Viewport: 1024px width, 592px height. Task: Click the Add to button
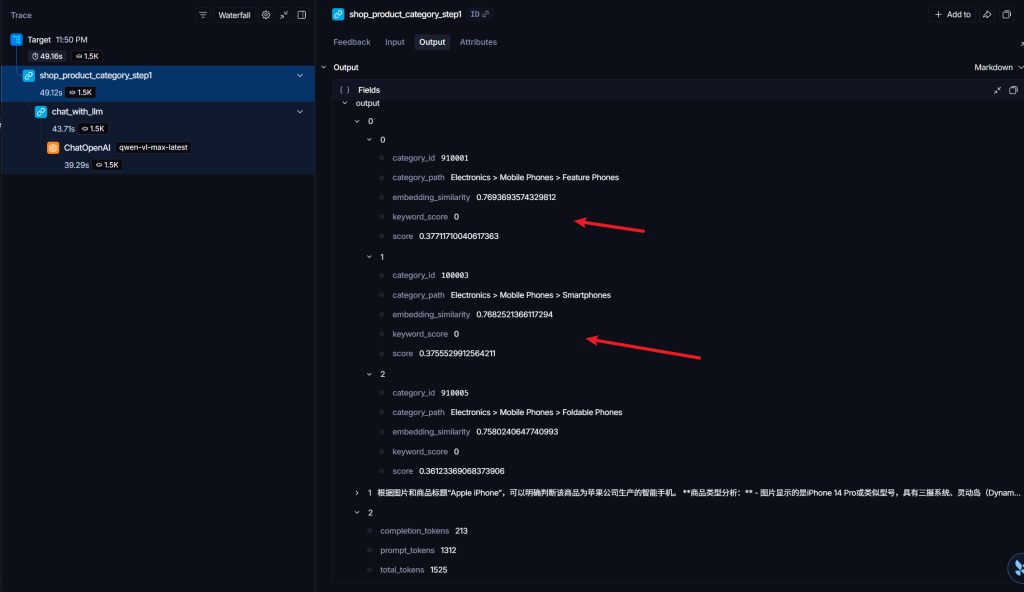pyautogui.click(x=951, y=15)
